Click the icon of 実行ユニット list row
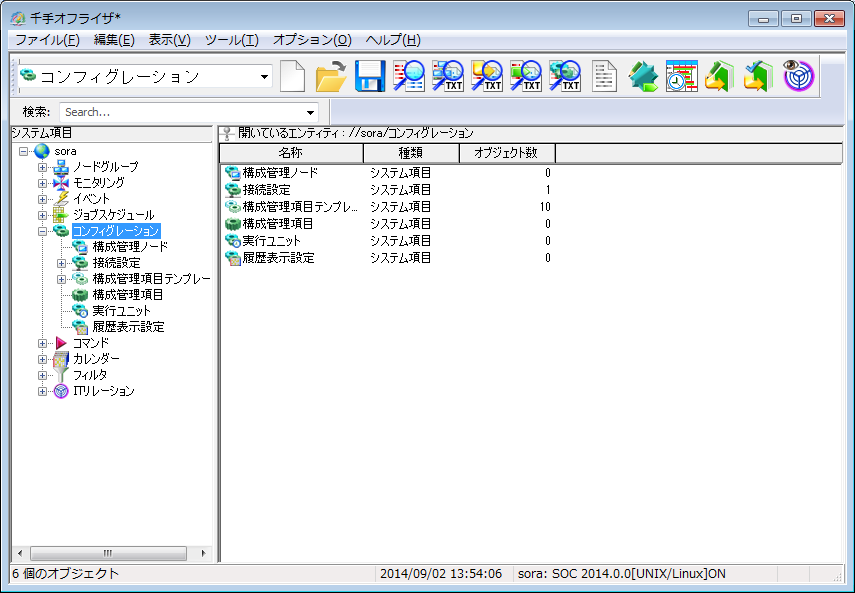 coord(233,240)
